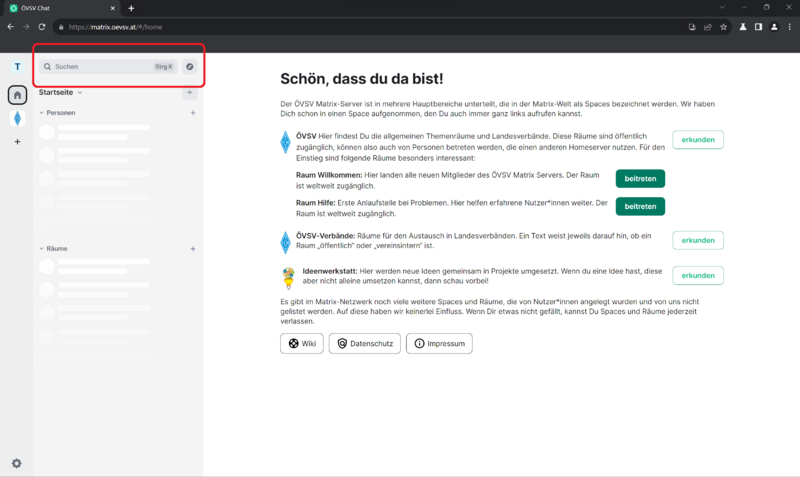Join Raum Willkommen with beitreten
Image resolution: width=800 pixels, height=477 pixels.
(640, 179)
